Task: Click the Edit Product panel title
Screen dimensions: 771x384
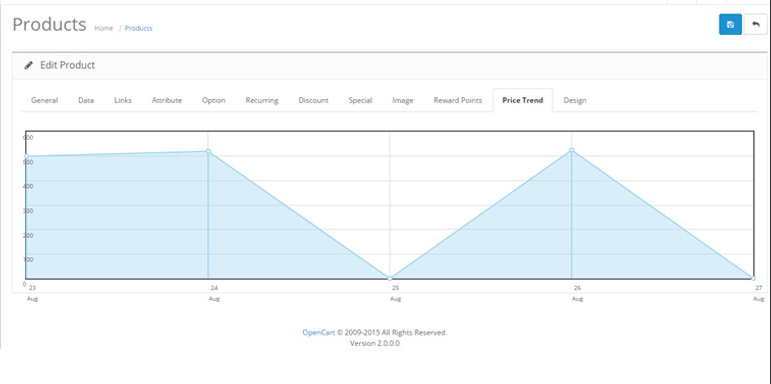Action: coord(67,65)
